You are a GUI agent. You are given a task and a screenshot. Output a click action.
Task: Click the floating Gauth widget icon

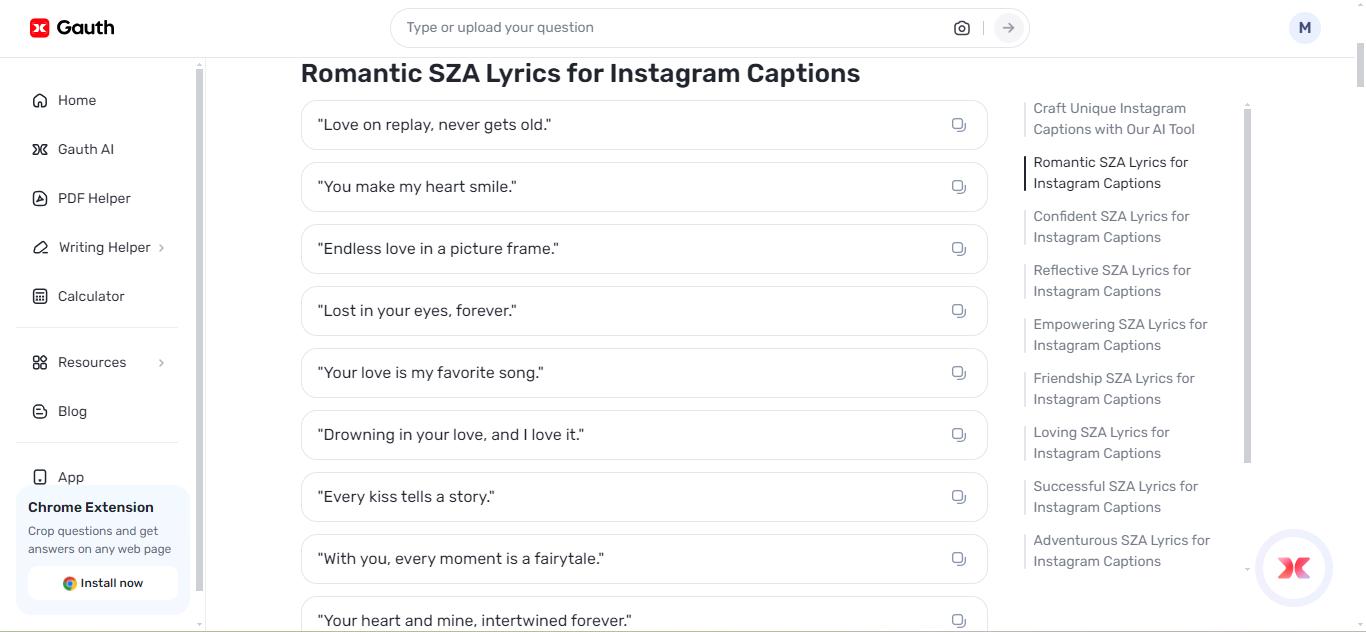(1293, 567)
